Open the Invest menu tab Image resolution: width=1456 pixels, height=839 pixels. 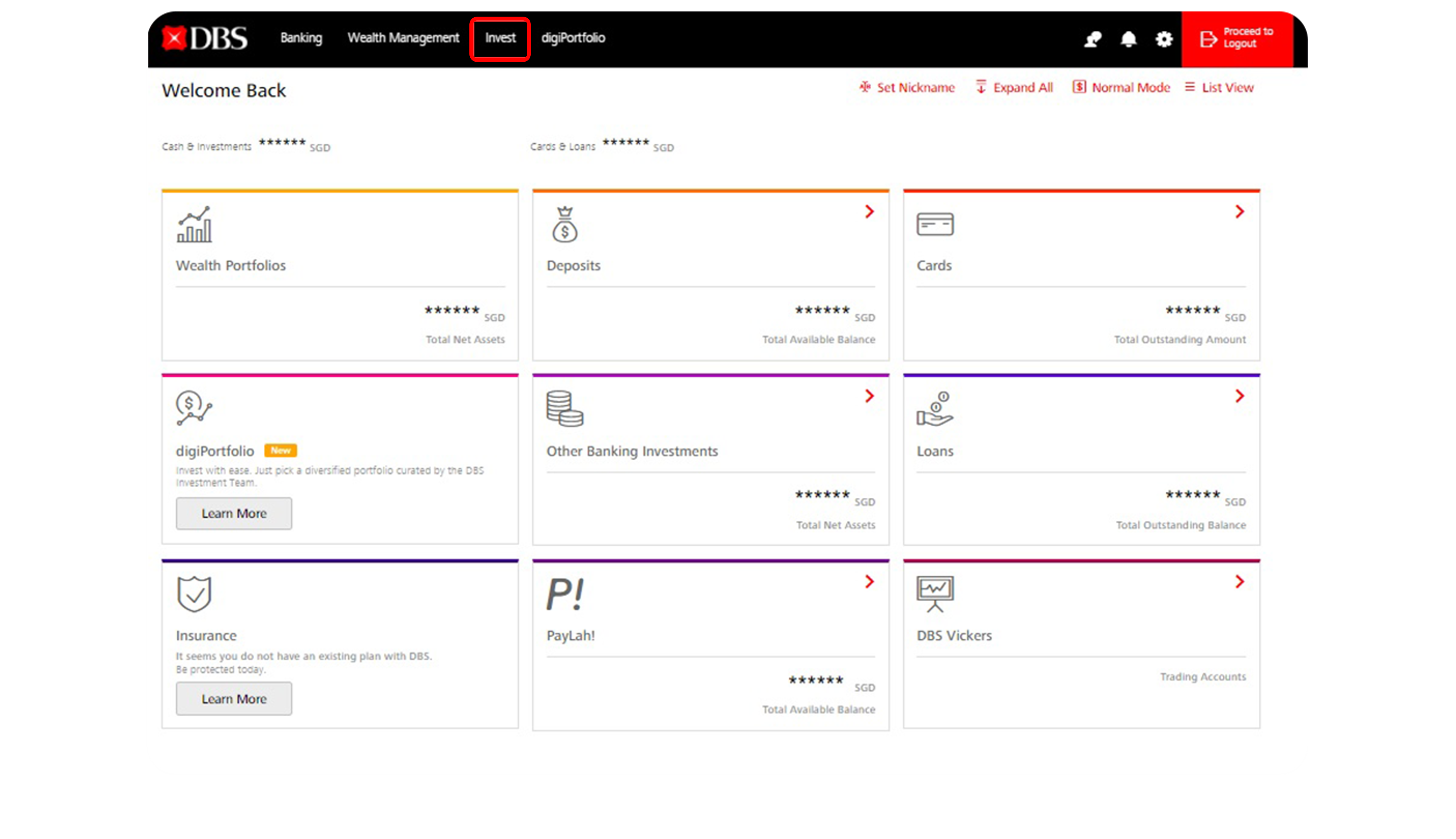pyautogui.click(x=500, y=37)
